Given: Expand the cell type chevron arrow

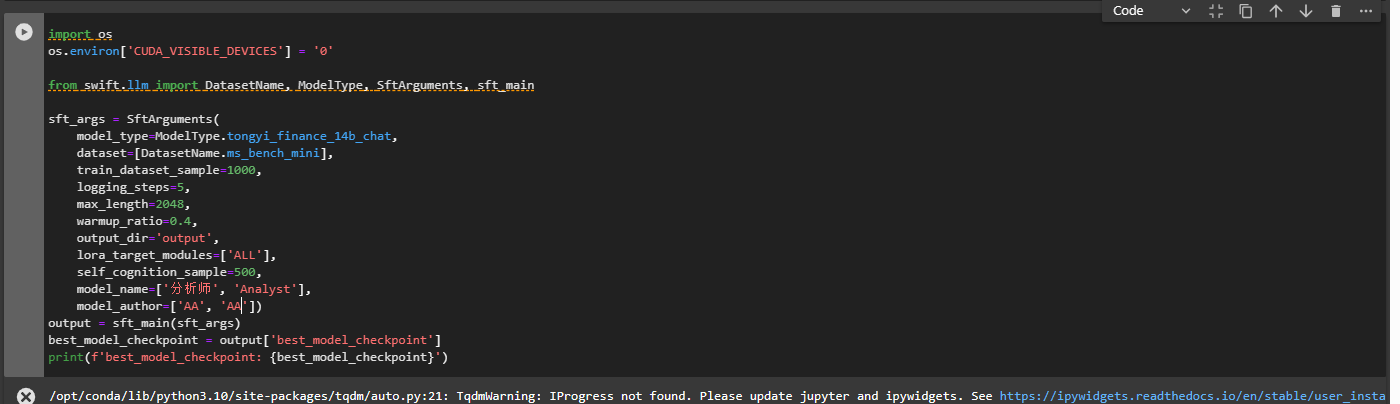Looking at the screenshot, I should point(1186,11).
